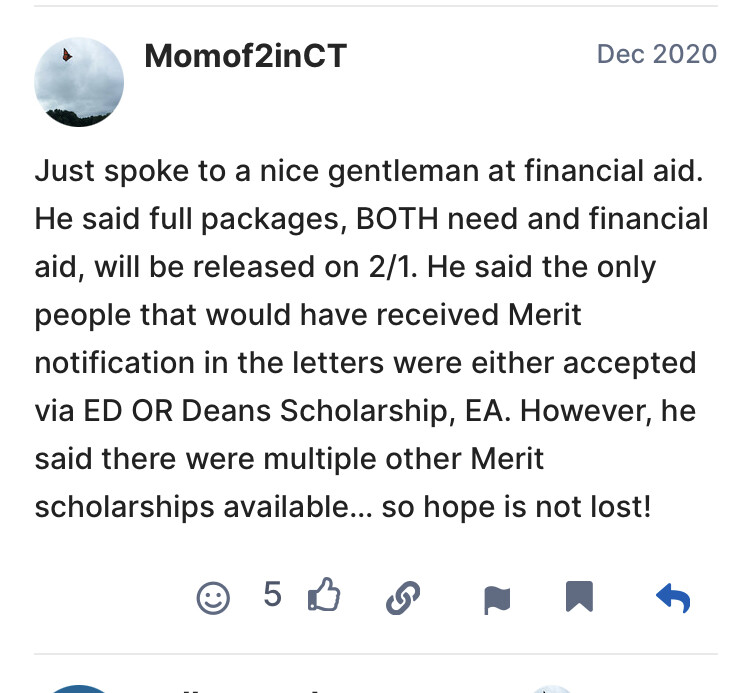Reply to the post with arrow icon
This screenshot has width=750, height=693.
point(672,598)
